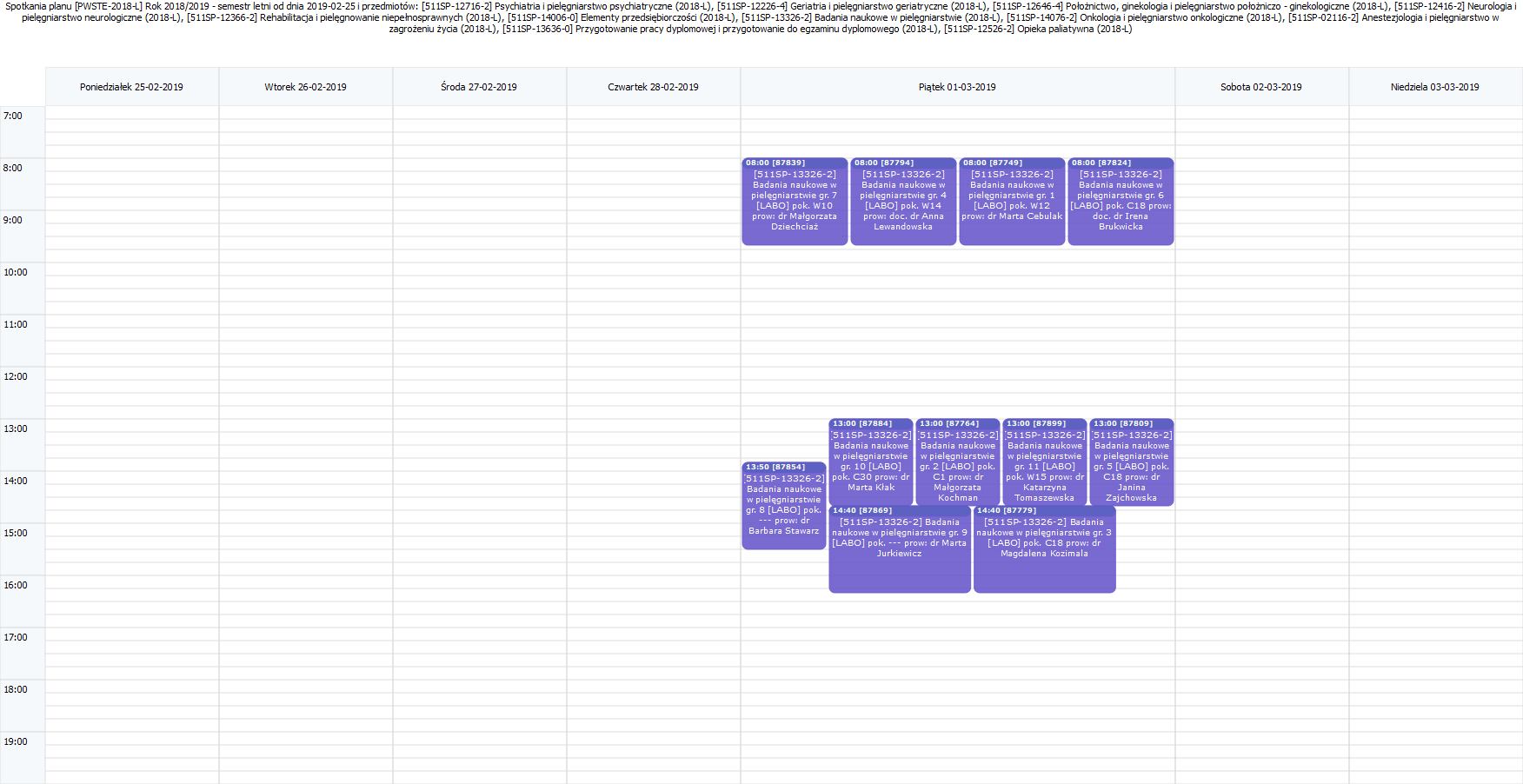Click the 15:00 time label

pos(16,533)
